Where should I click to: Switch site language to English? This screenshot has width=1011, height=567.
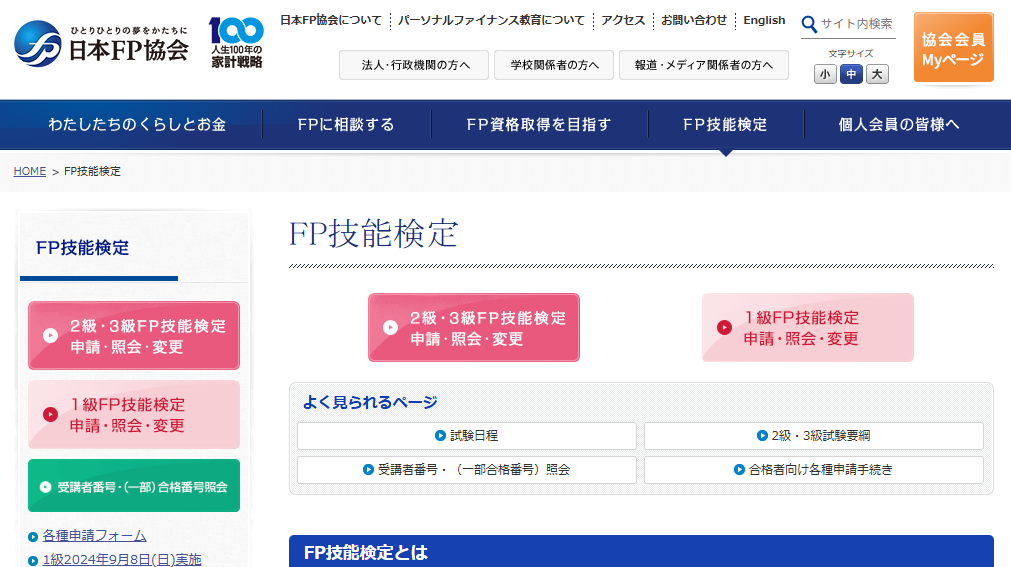pos(764,21)
